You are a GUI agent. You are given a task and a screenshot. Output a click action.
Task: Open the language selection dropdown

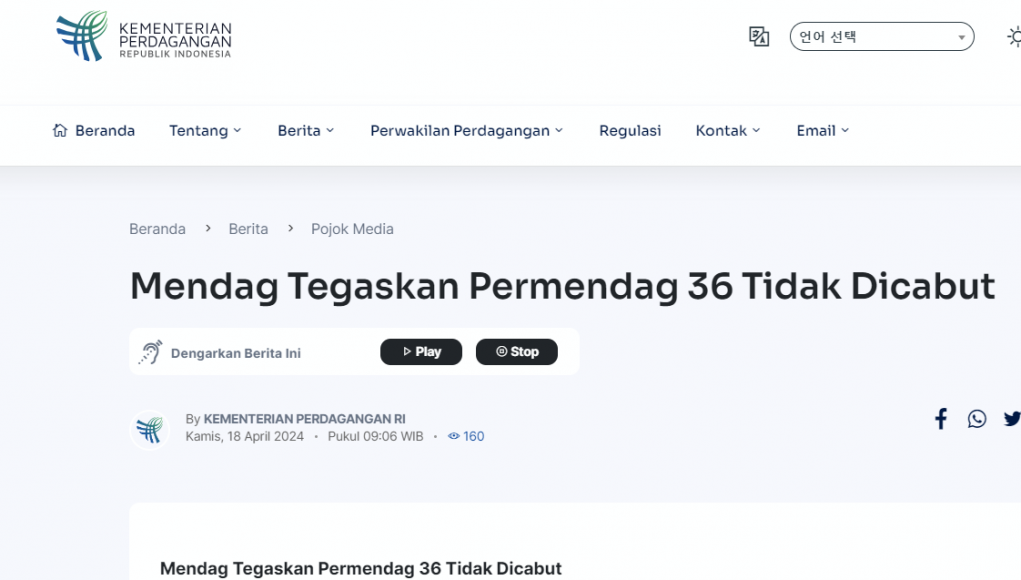[x=881, y=37]
